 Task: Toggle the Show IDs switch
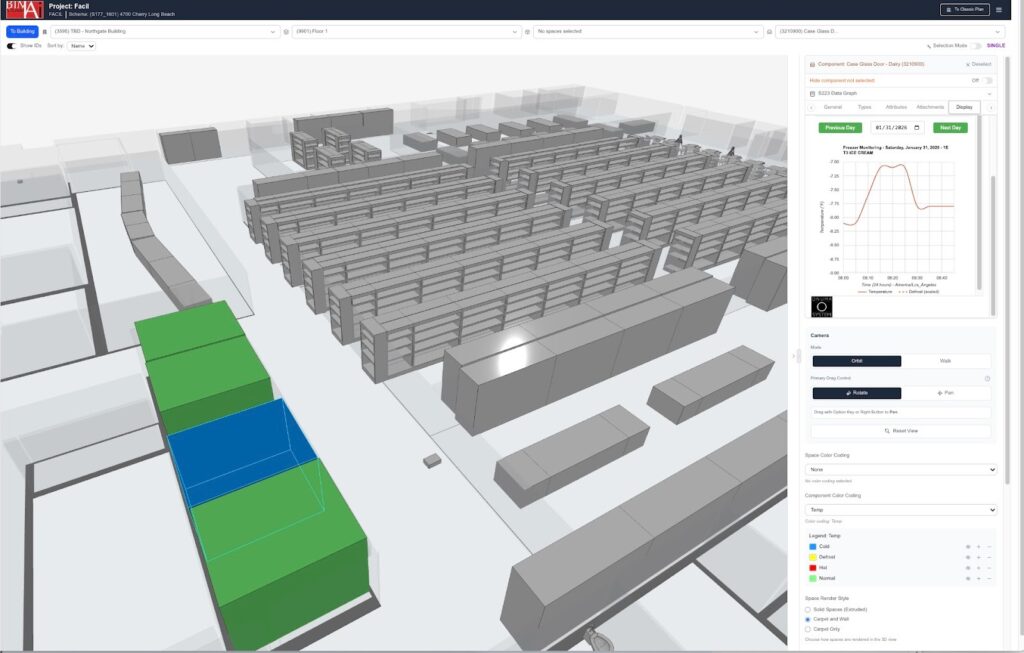(x=12, y=46)
